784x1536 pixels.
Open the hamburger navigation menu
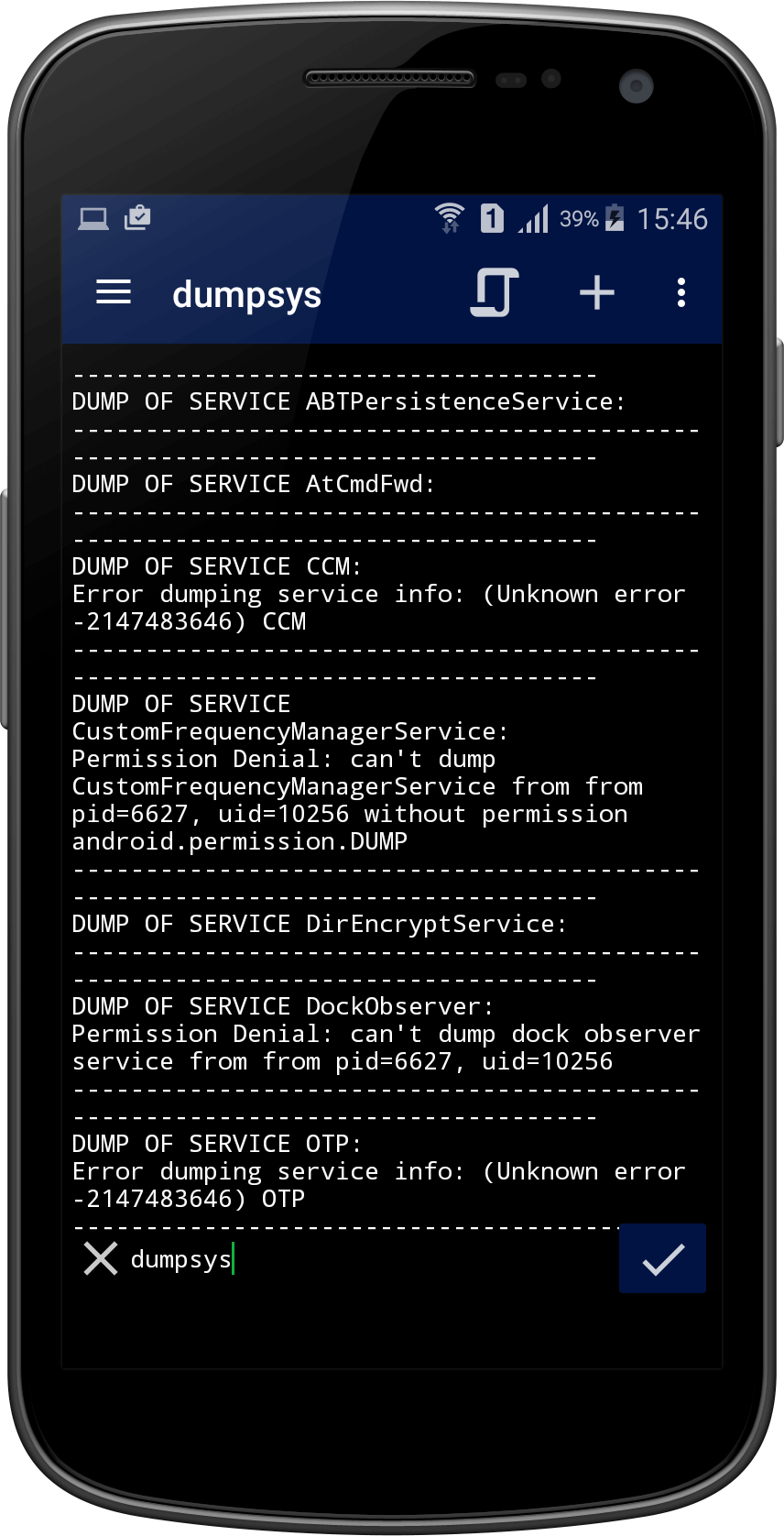click(x=114, y=293)
